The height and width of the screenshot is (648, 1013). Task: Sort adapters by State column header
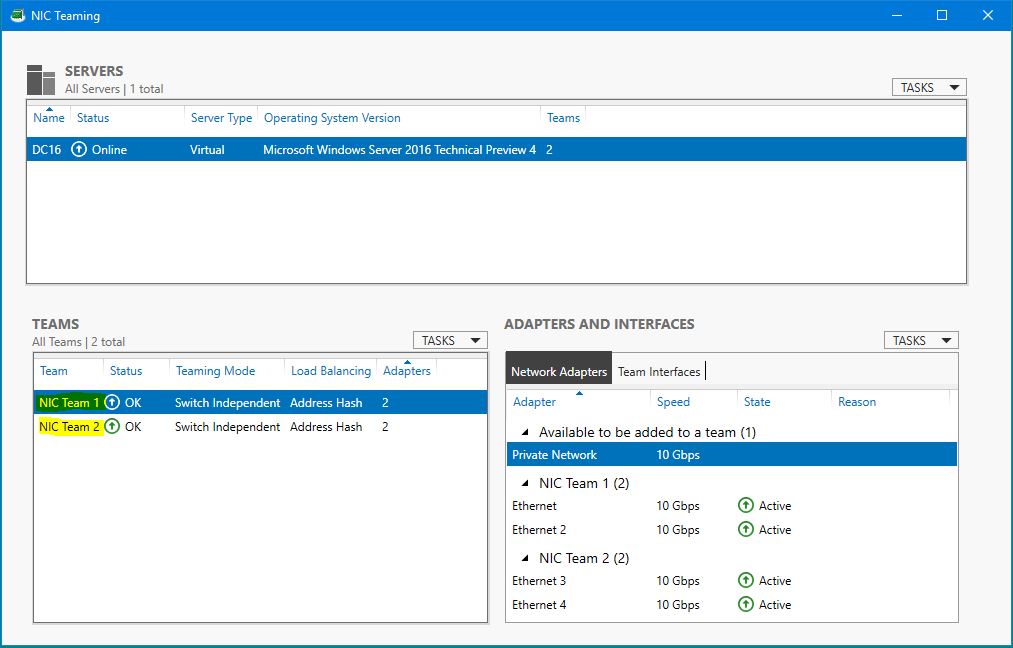click(x=757, y=402)
